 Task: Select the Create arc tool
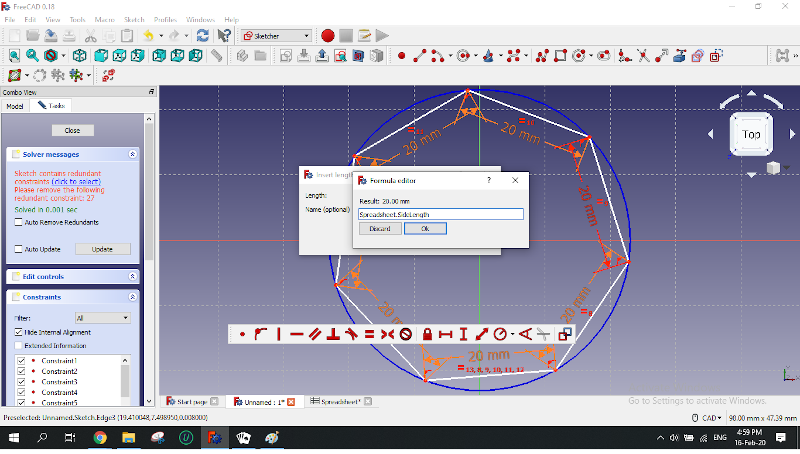click(437, 56)
